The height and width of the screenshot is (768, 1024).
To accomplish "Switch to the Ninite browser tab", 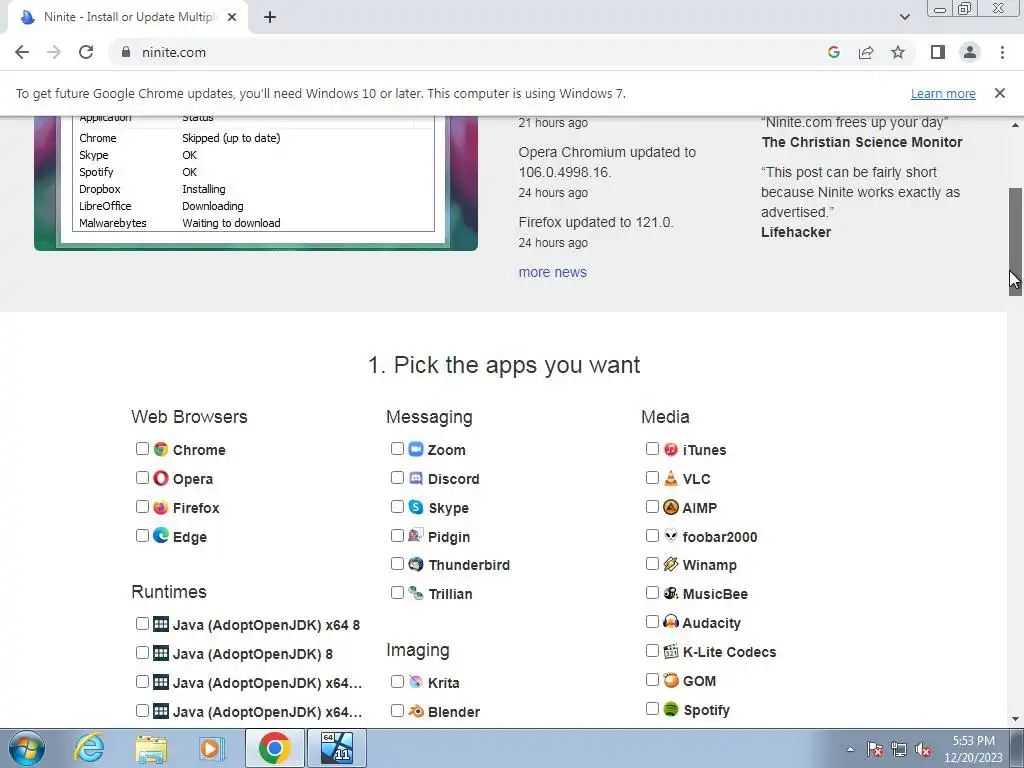I will 127,18.
